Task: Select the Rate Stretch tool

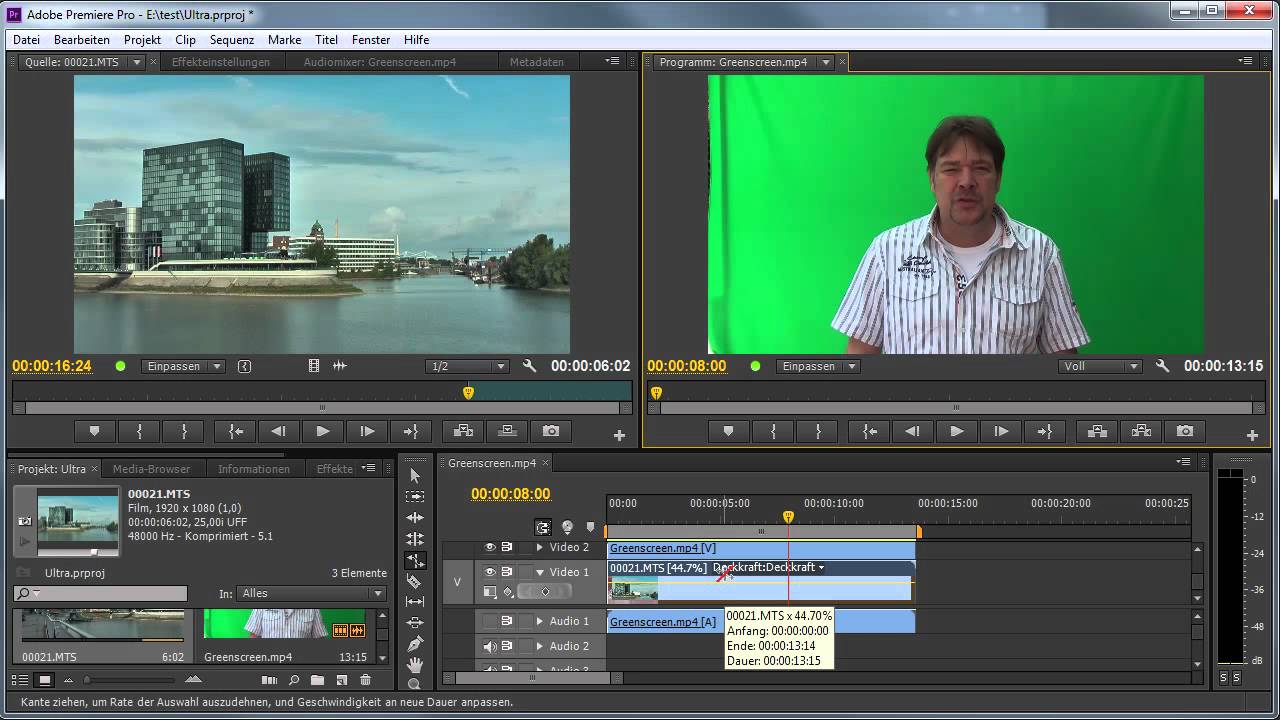Action: 415,560
